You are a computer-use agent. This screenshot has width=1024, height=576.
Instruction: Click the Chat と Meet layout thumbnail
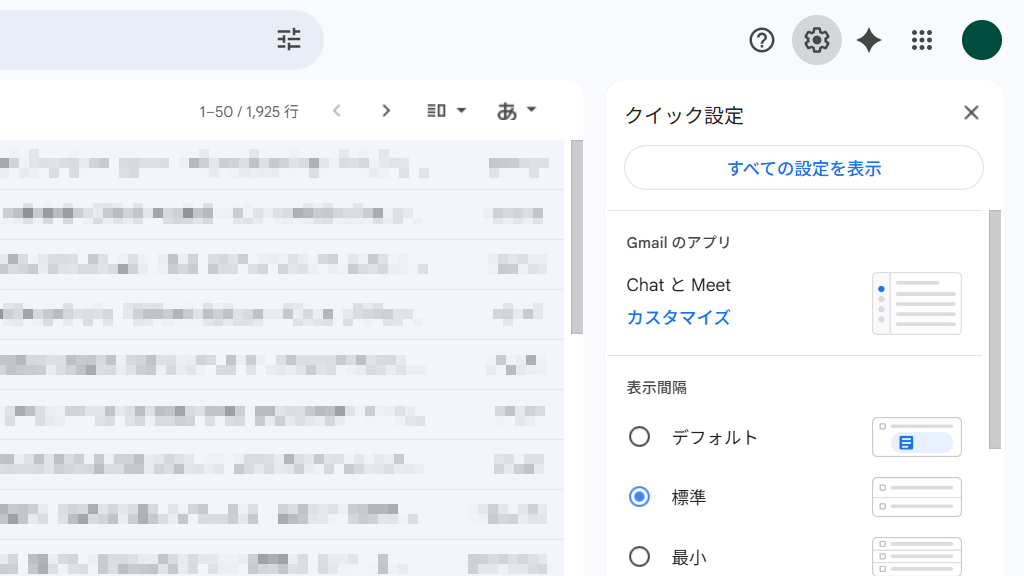916,303
